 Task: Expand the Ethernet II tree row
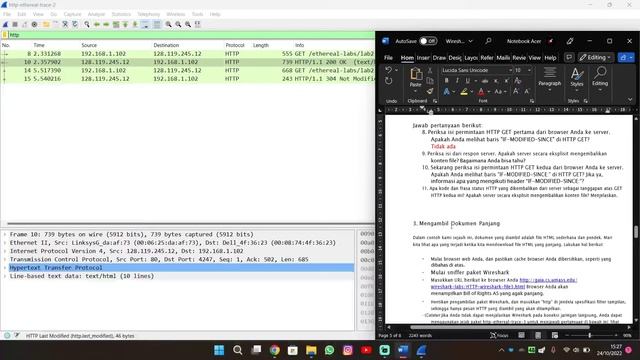click(x=5, y=243)
